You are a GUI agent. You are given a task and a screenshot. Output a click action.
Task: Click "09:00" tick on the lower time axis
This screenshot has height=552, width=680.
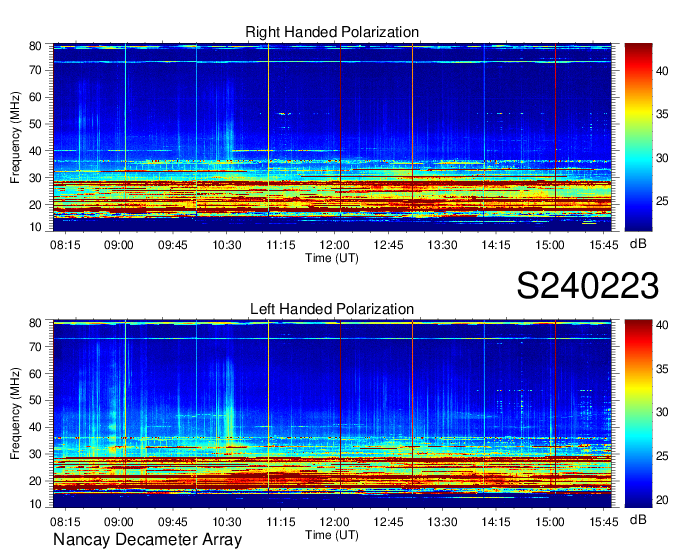(119, 522)
